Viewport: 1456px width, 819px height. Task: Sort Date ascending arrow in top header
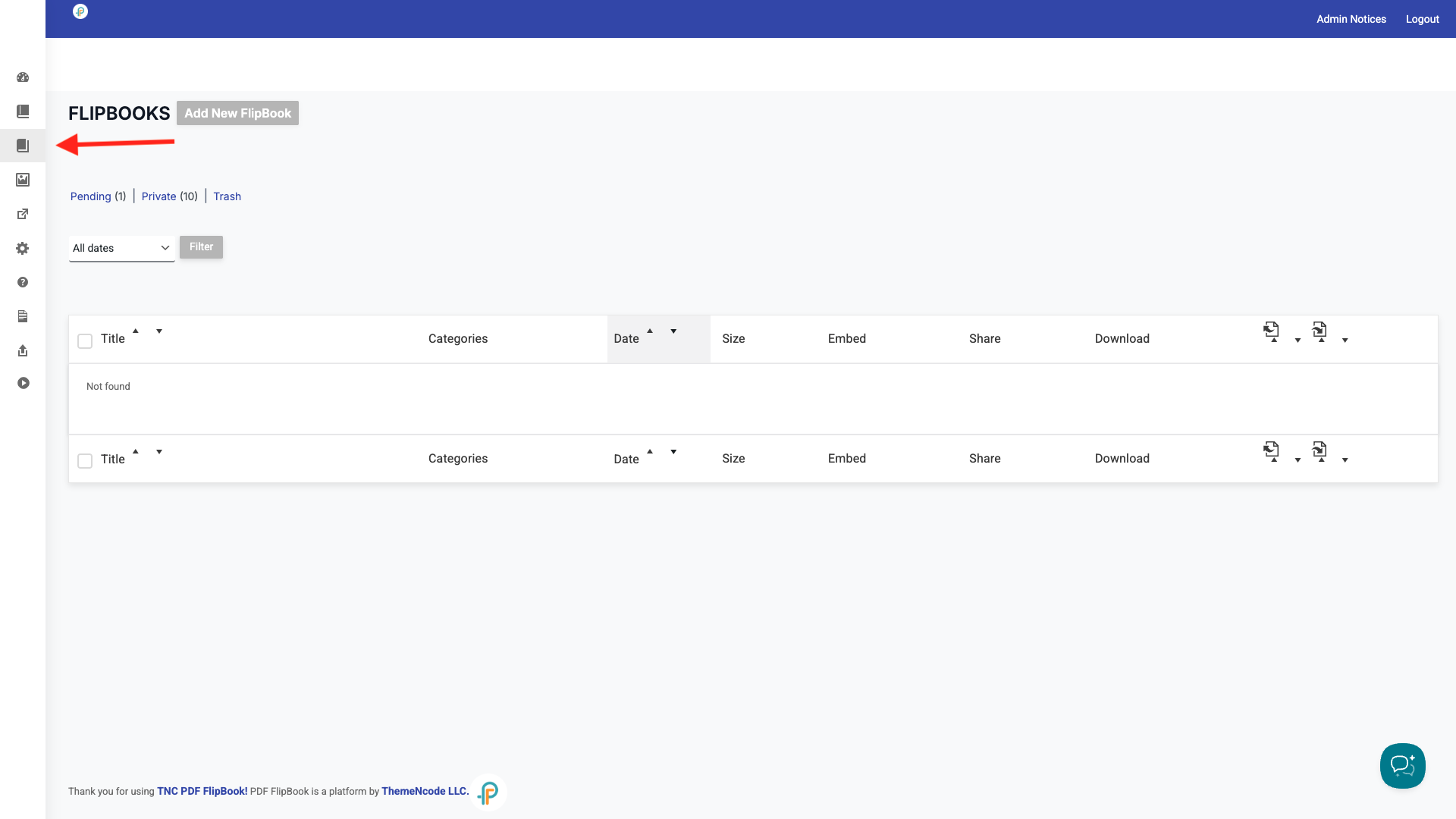click(x=650, y=331)
